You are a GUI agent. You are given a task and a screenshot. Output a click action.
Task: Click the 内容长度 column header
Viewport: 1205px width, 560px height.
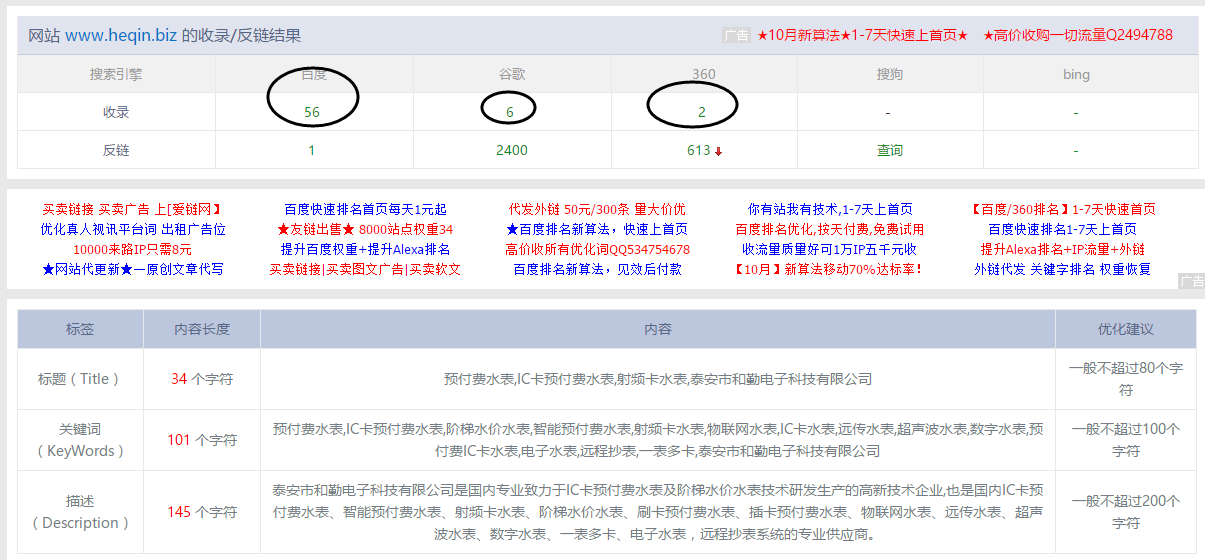point(202,329)
